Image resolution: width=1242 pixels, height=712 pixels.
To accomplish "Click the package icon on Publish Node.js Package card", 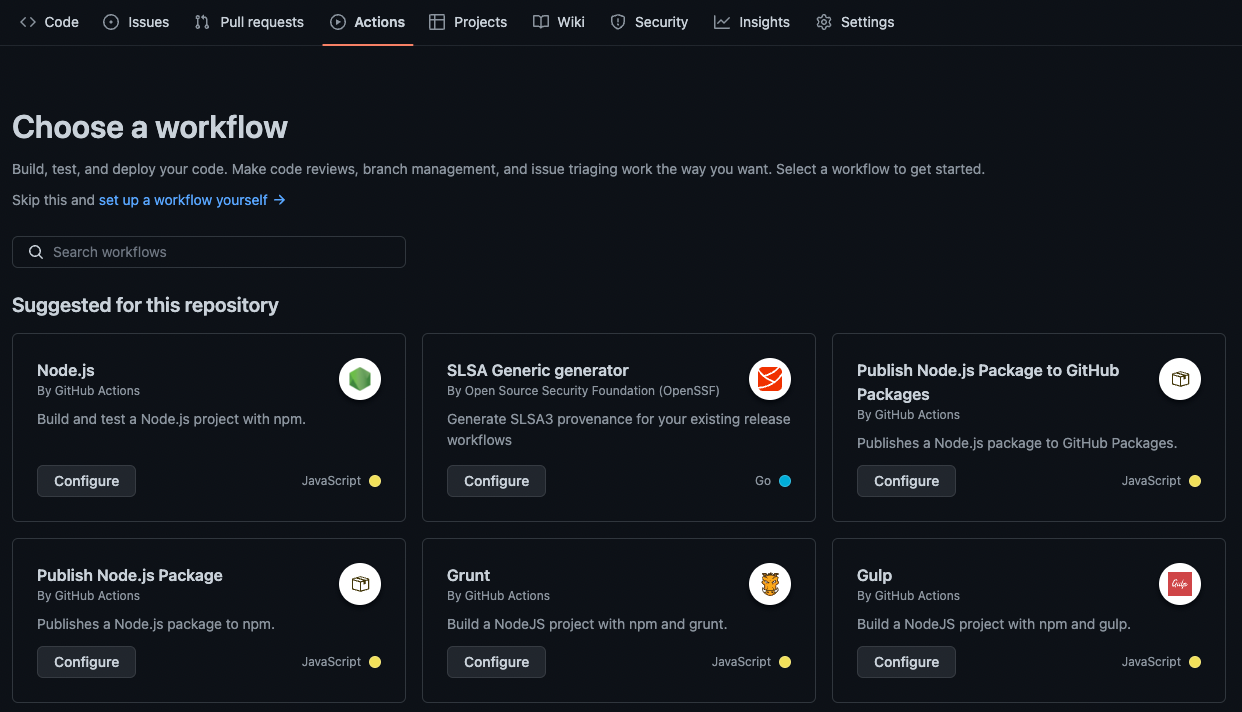I will tap(360, 584).
